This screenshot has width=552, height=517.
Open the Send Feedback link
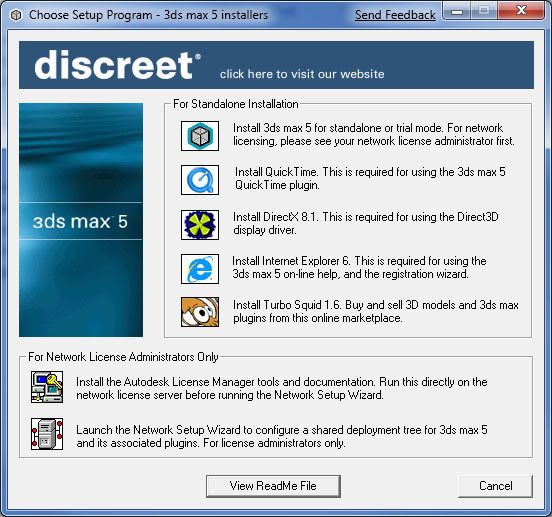pyautogui.click(x=395, y=15)
